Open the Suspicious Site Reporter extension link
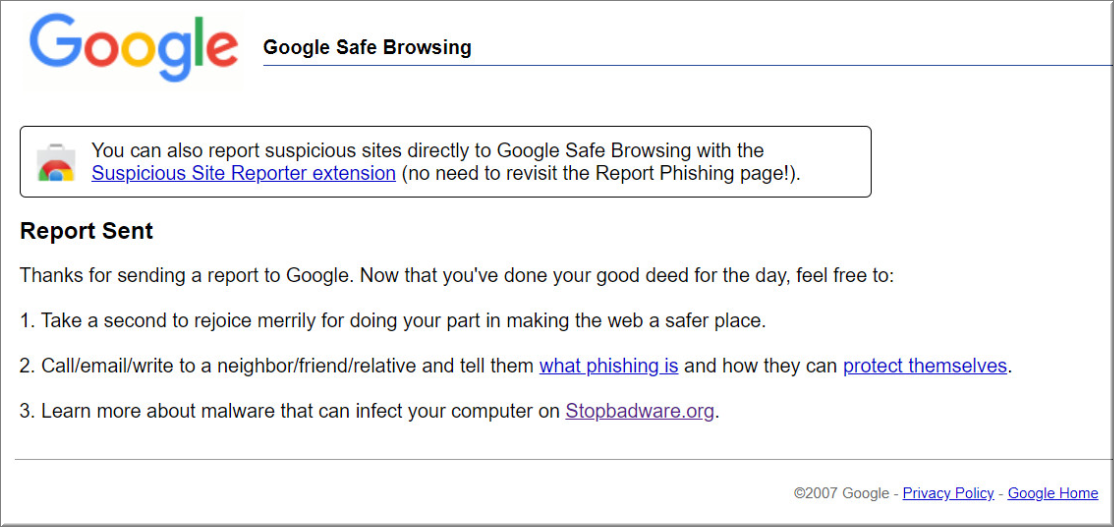 coord(244,173)
